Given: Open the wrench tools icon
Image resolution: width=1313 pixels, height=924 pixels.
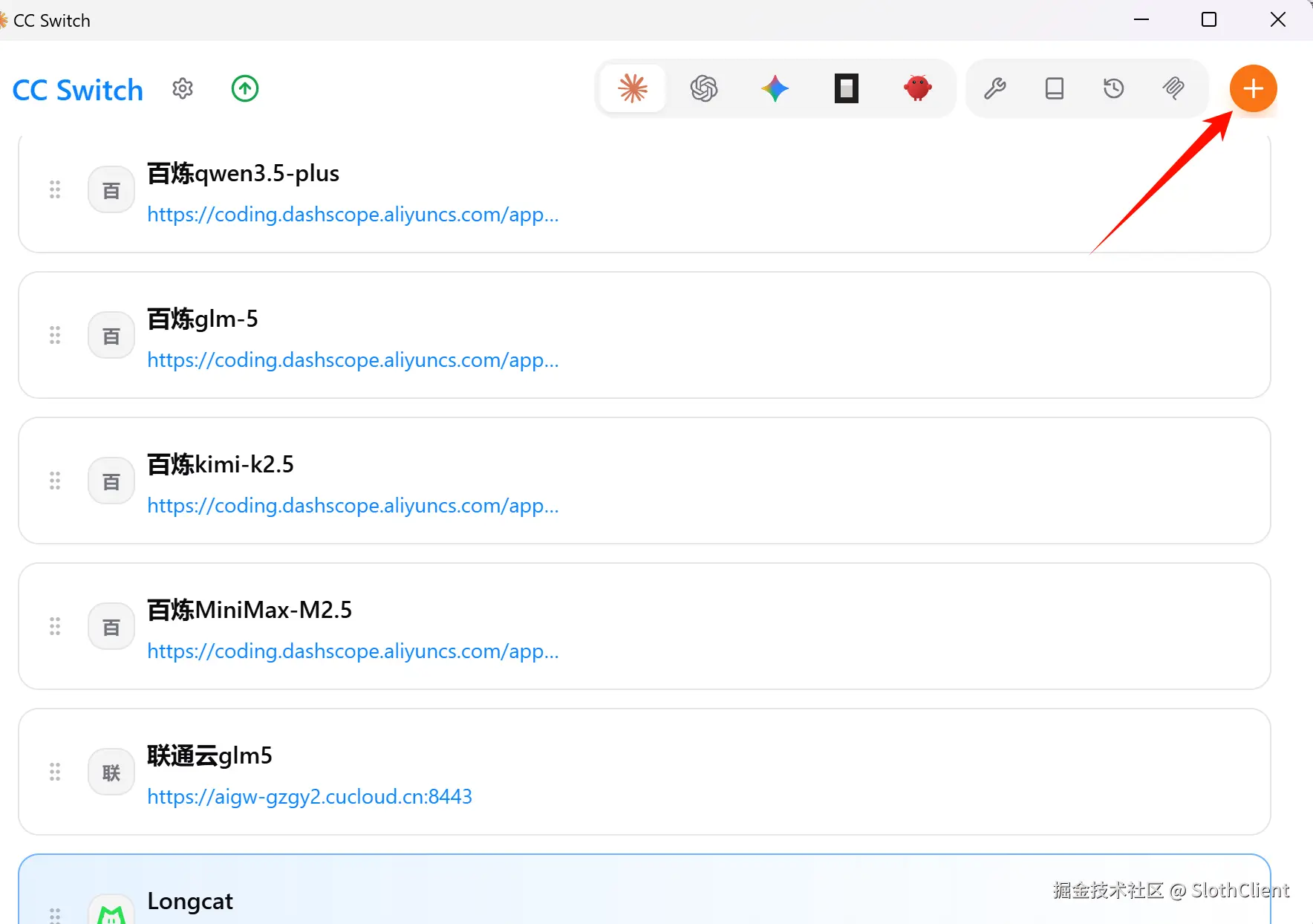Looking at the screenshot, I should coord(995,88).
